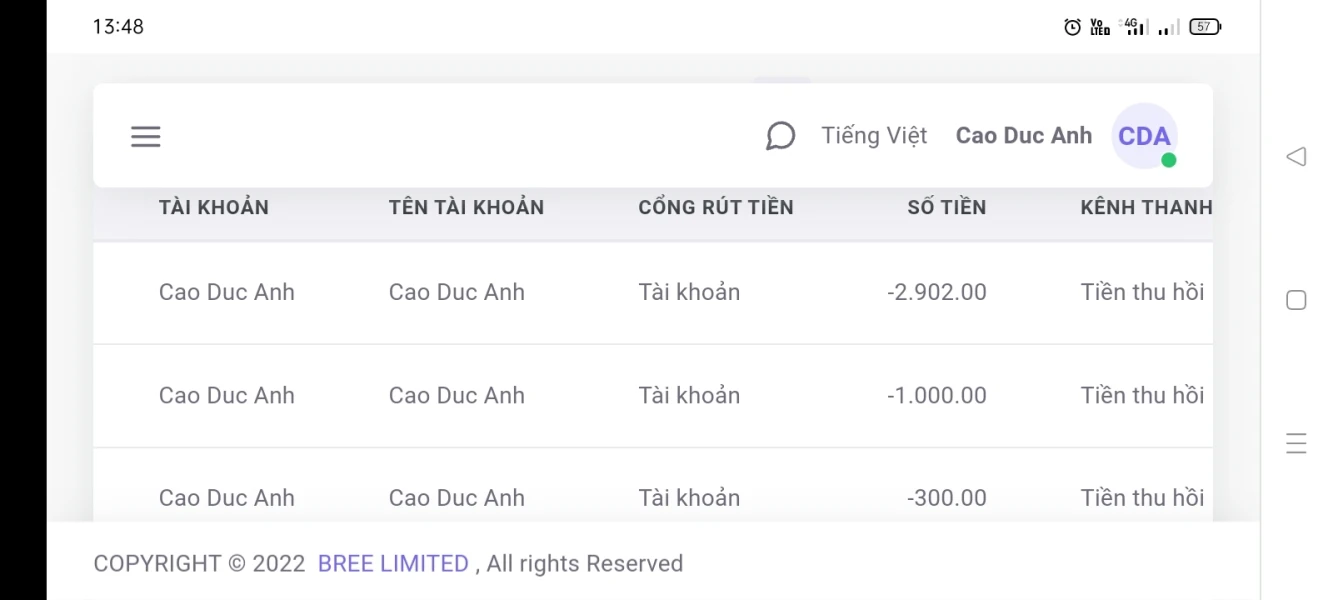1333x600 pixels.
Task: Sort by TÊN TÀI KHOẢN column header
Action: tap(466, 208)
